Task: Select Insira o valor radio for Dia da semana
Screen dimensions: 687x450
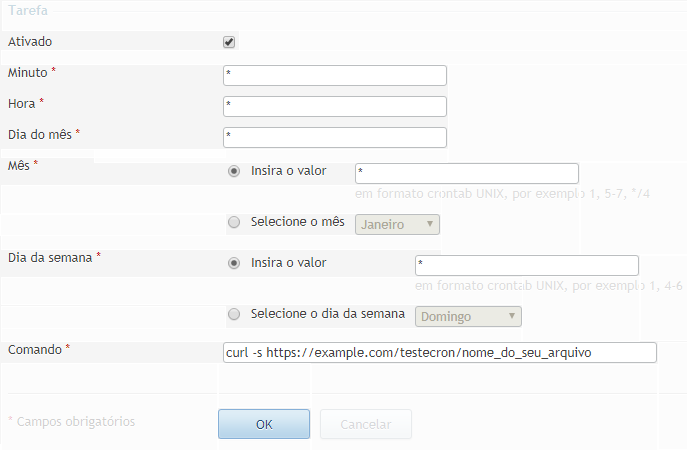Action: [234, 263]
